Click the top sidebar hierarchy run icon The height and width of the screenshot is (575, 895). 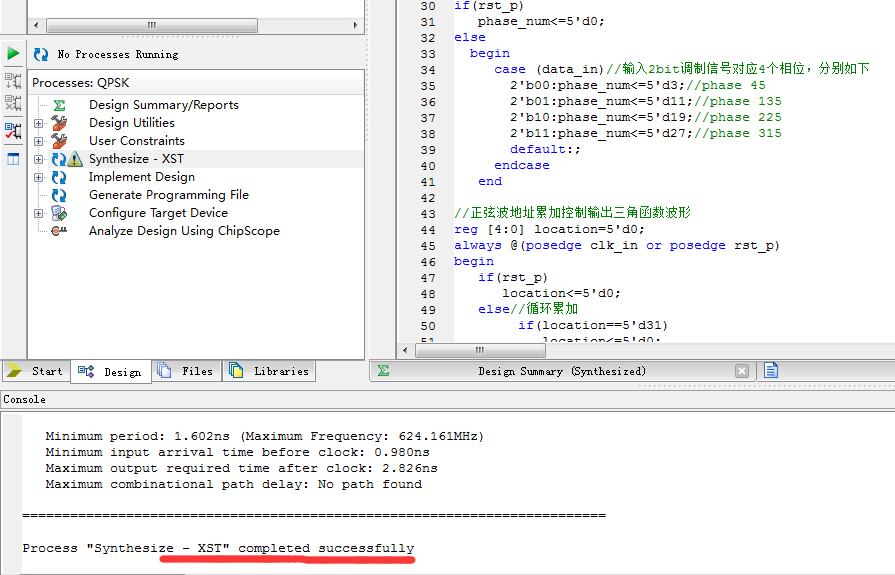tap(13, 81)
